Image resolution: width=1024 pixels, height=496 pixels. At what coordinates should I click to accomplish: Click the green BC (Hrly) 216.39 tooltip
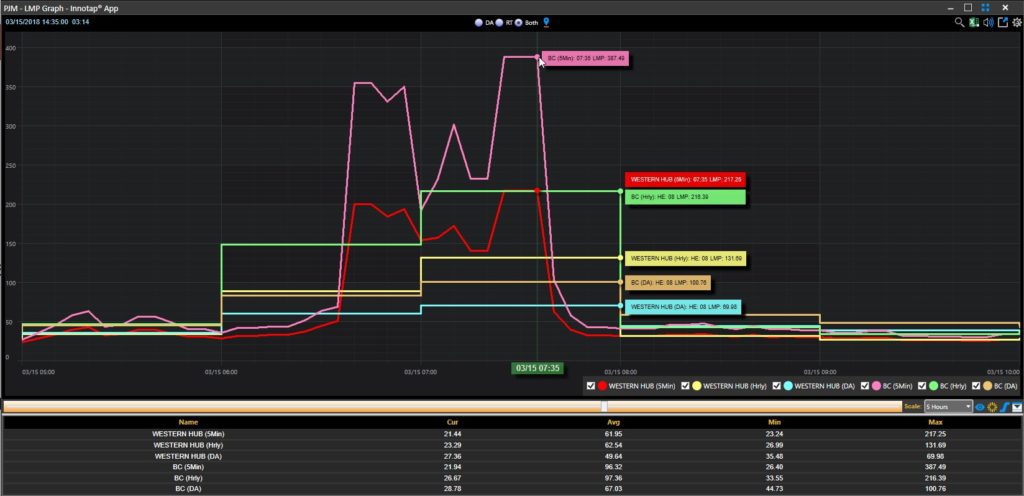click(685, 196)
